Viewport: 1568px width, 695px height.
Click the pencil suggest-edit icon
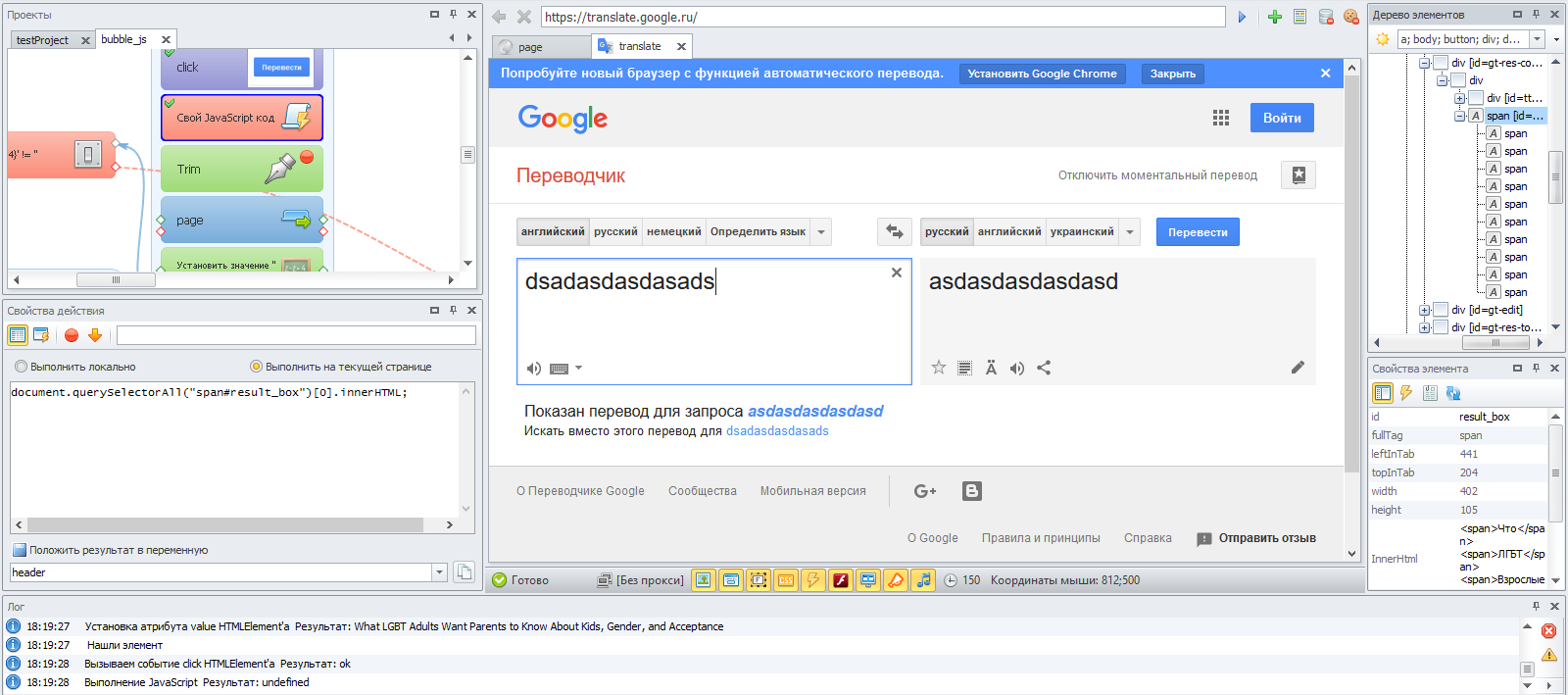(1298, 368)
